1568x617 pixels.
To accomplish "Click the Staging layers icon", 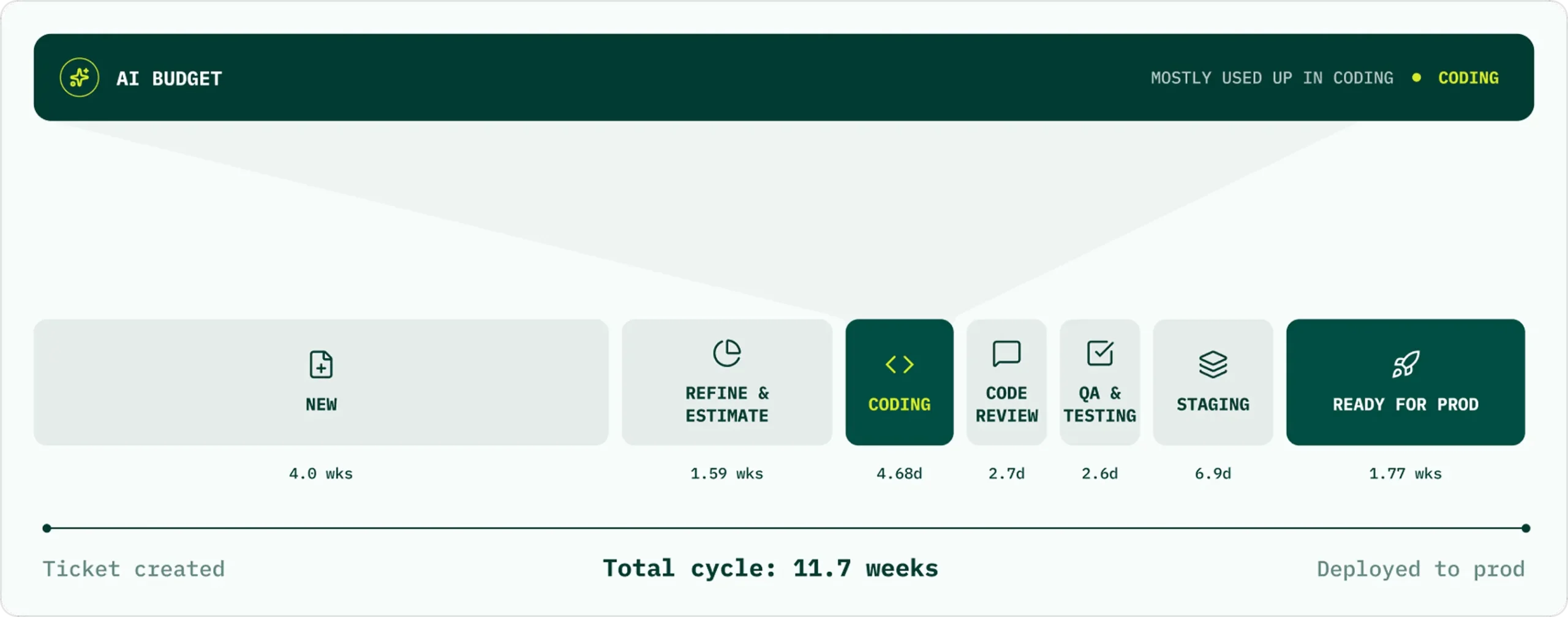I will (x=1213, y=365).
